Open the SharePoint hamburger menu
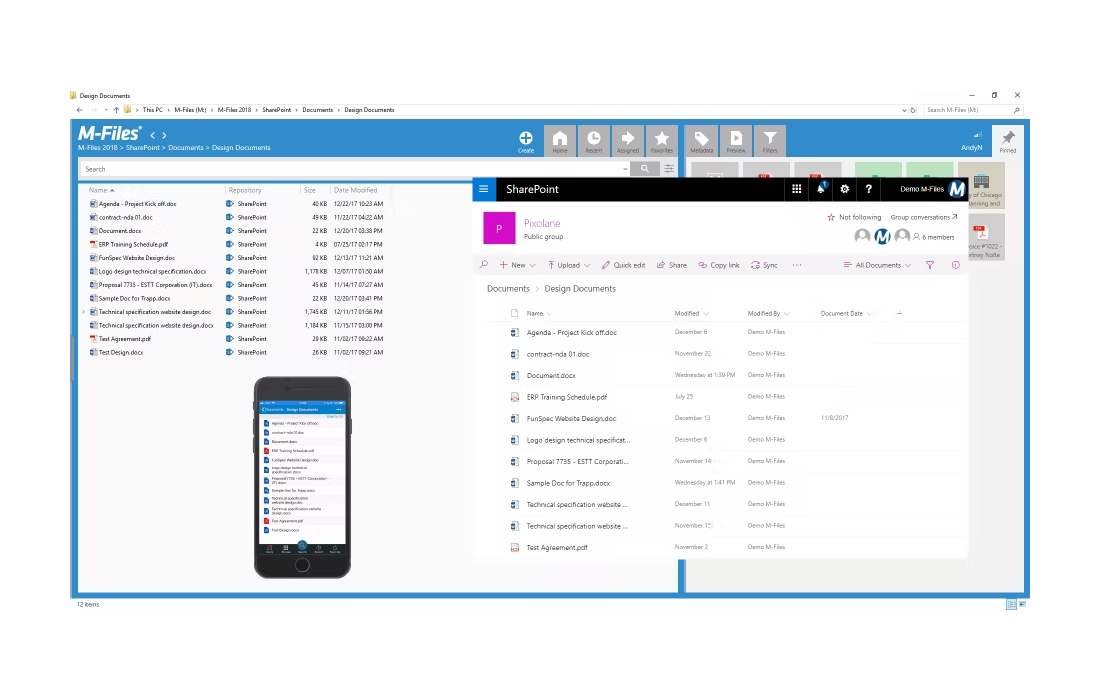 [483, 189]
